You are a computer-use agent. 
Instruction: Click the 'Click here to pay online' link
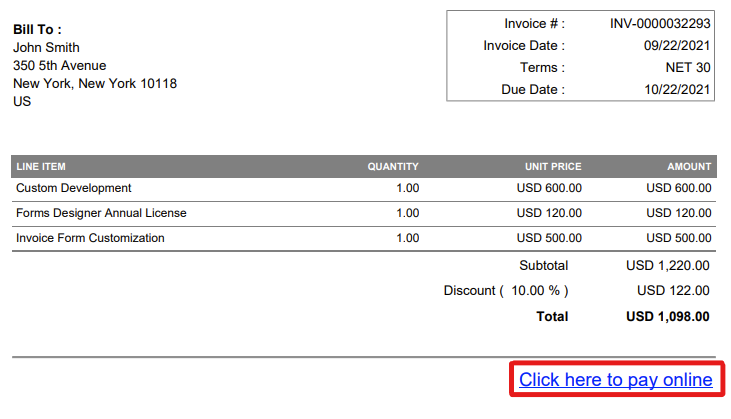615,380
